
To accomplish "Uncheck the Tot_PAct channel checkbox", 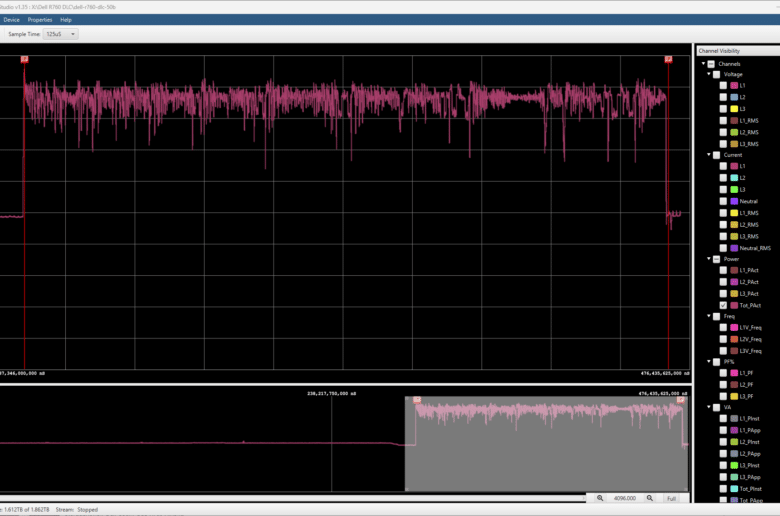I will pyautogui.click(x=723, y=305).
